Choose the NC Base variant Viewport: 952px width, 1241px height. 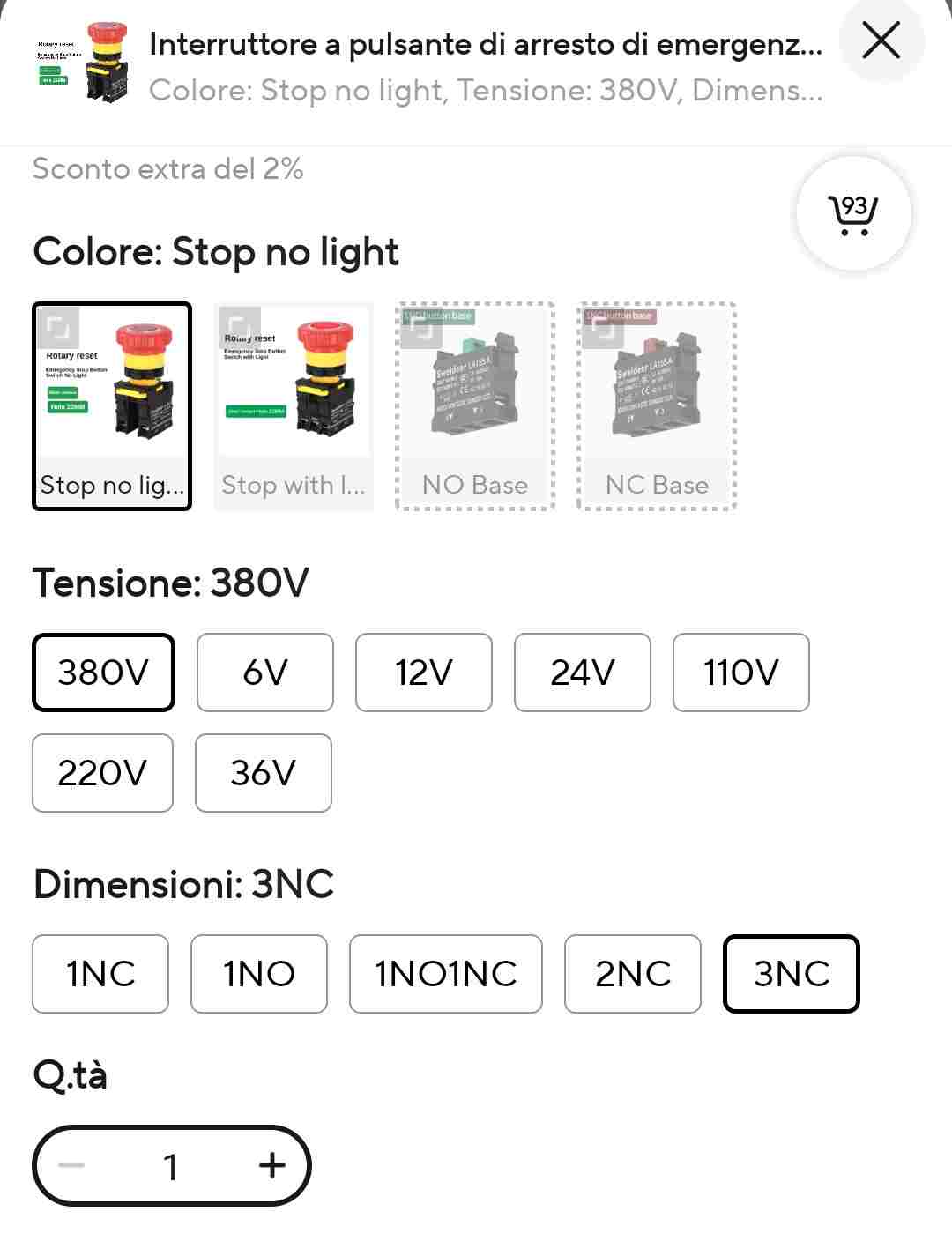click(x=657, y=406)
